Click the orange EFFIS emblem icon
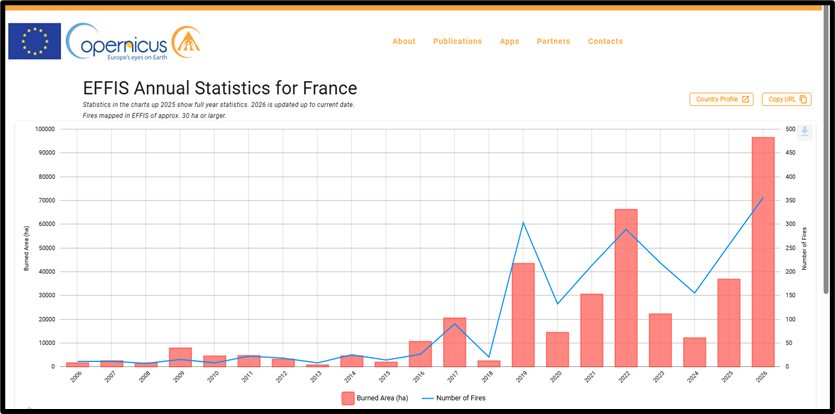The height and width of the screenshot is (414, 835). click(186, 39)
